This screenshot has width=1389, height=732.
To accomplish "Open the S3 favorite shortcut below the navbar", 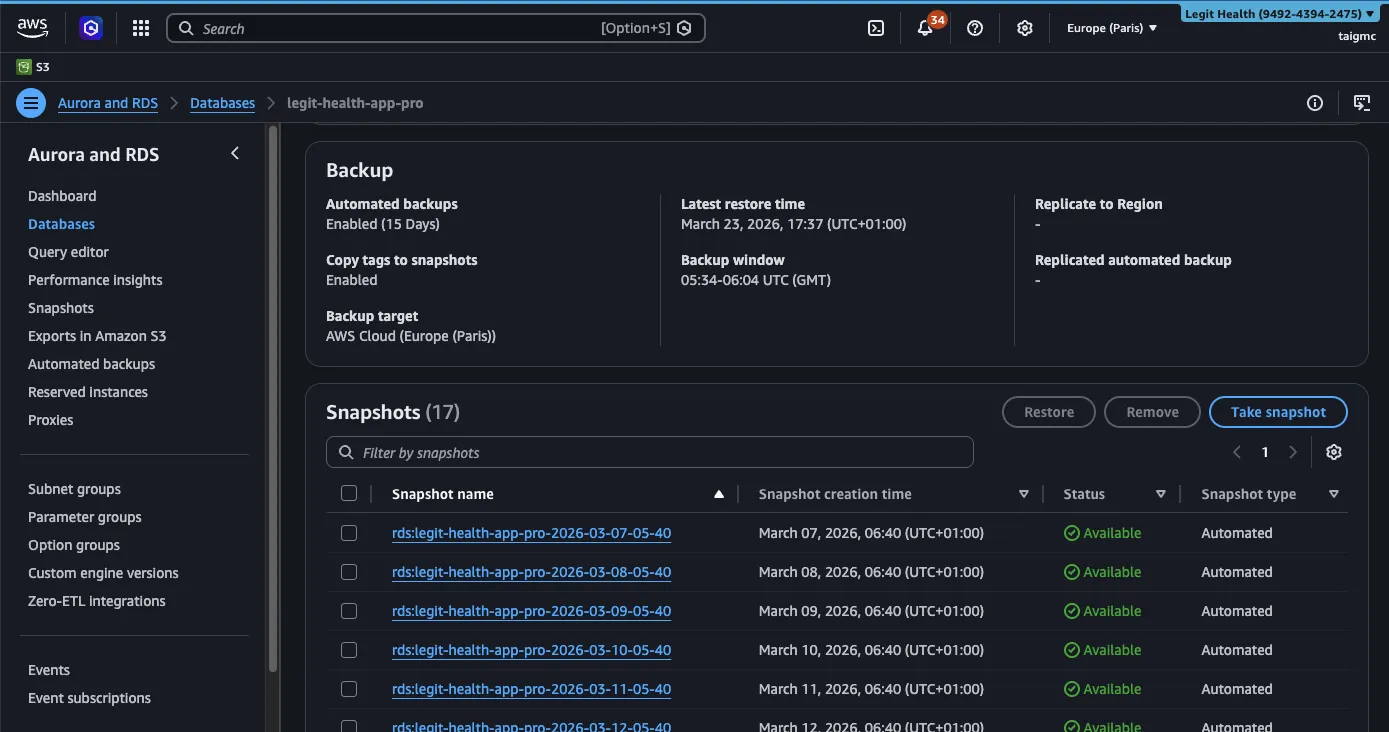I will click(x=33, y=66).
